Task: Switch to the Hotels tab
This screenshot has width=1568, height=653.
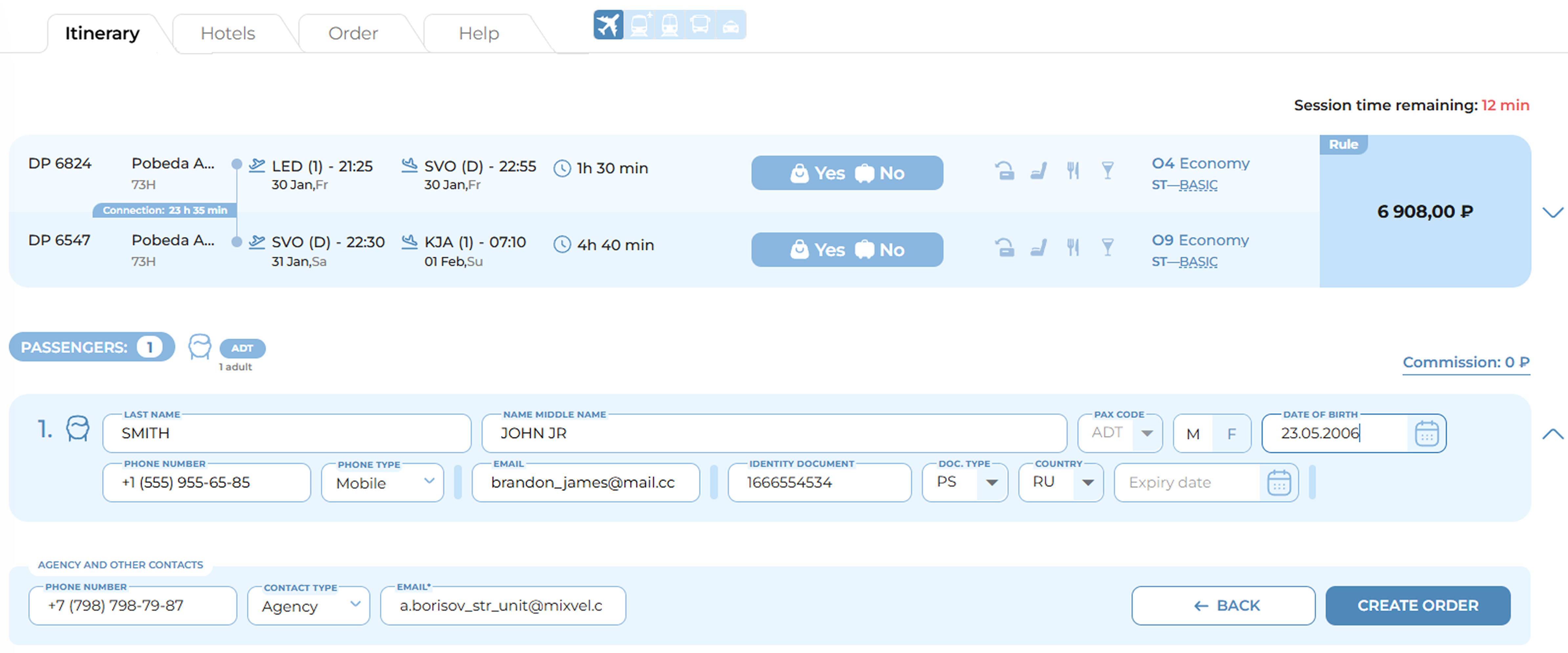Action: click(228, 33)
